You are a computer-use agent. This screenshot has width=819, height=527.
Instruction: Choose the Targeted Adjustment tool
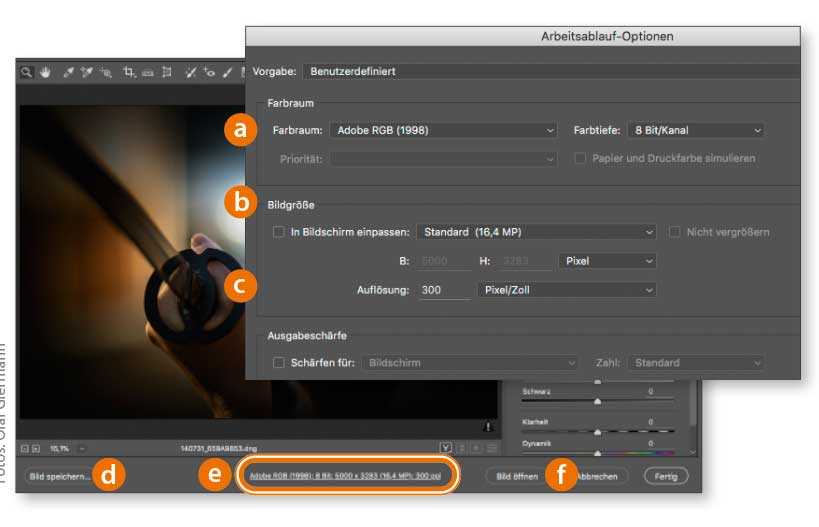pos(107,72)
